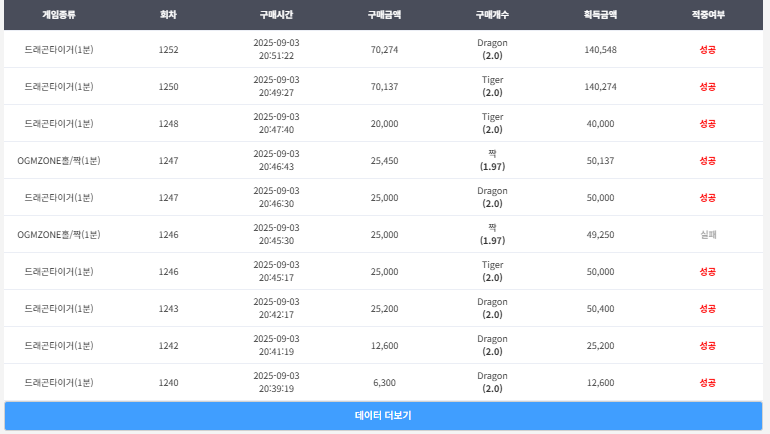
Task: Click winnings value 50,400
Action: pyautogui.click(x=601, y=309)
